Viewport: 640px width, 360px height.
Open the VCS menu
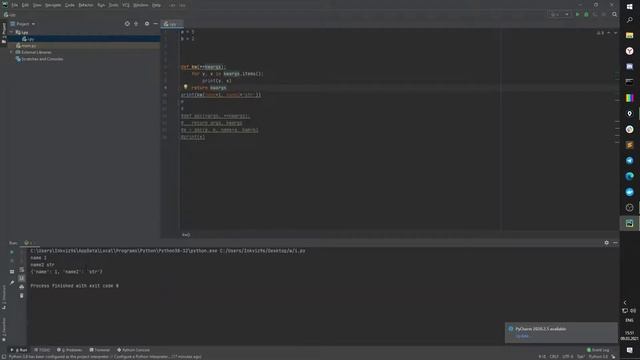click(126, 5)
